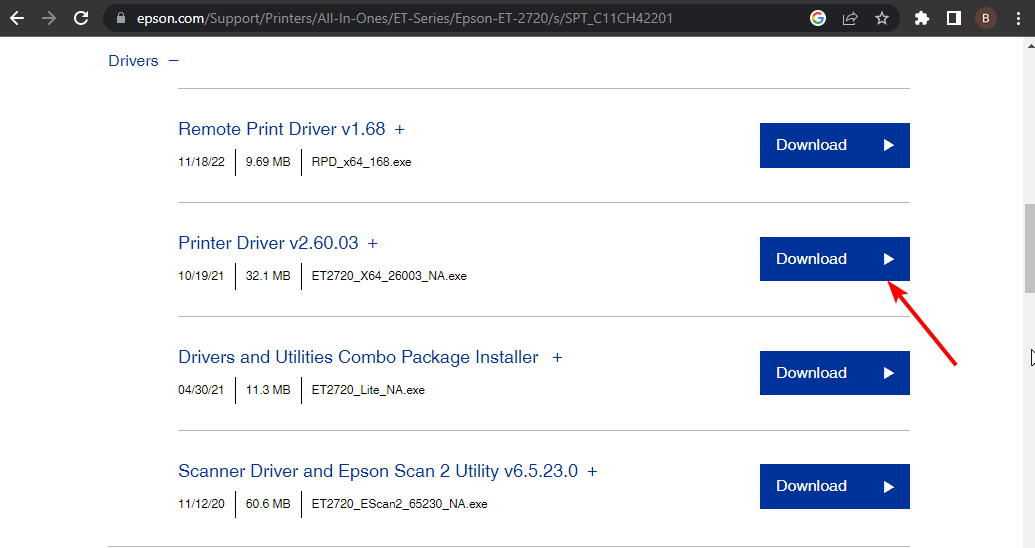Screen dimensions: 1035x548
Task: Collapse Drivers using the minus sign
Action: (x=174, y=61)
